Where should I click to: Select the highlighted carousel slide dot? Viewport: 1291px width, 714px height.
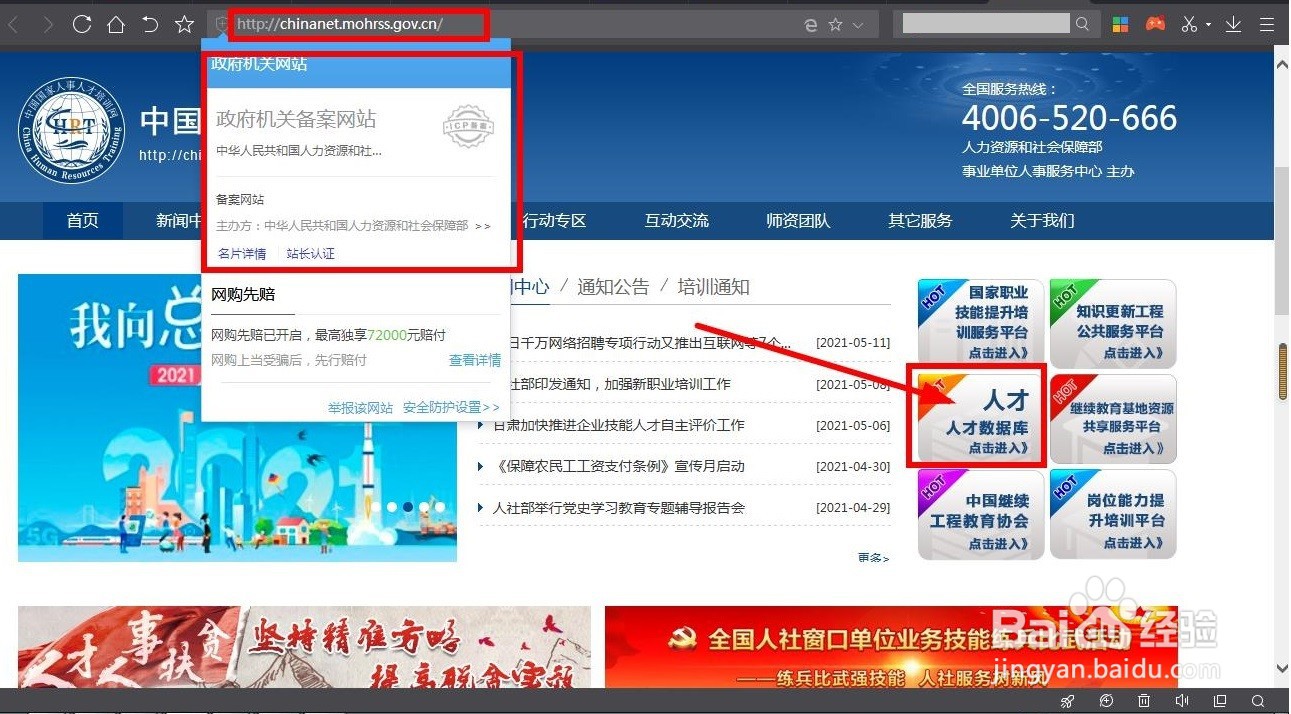coord(407,507)
